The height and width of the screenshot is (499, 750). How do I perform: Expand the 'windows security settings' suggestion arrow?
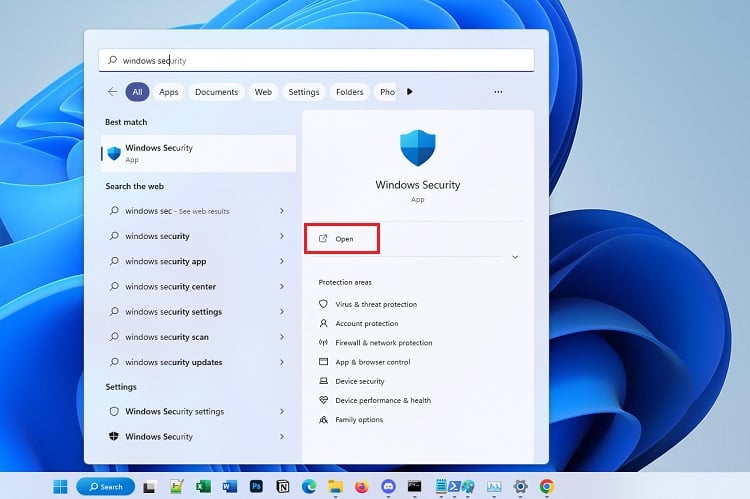click(x=282, y=311)
